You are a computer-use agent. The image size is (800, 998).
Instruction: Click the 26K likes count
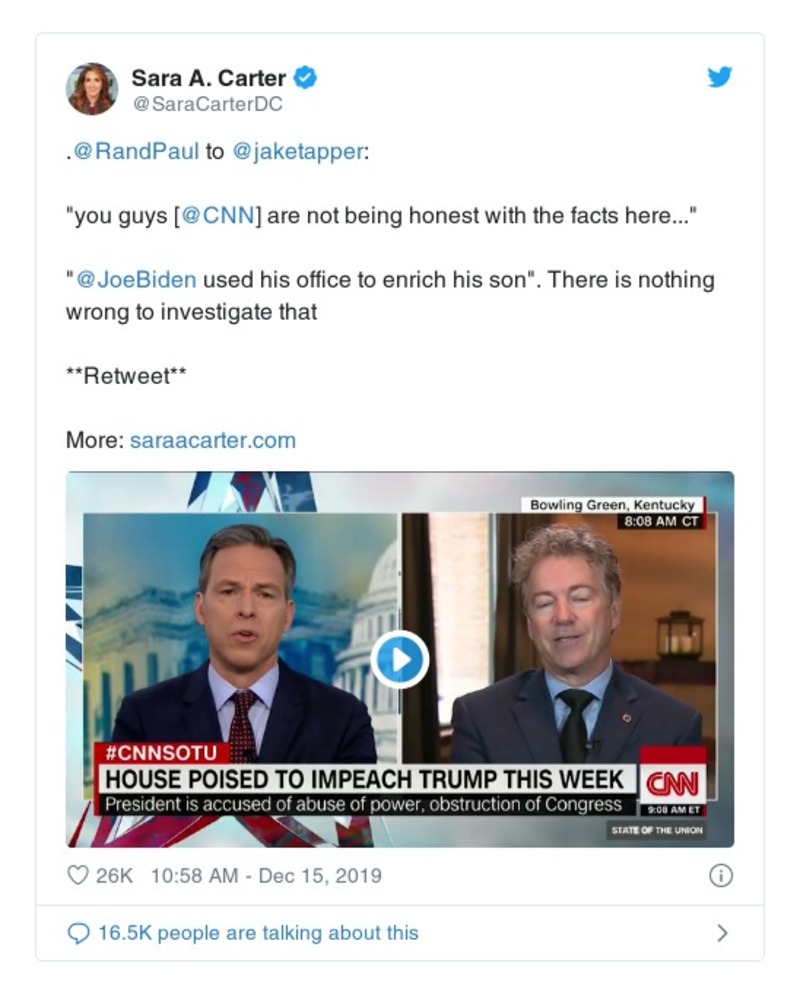114,875
